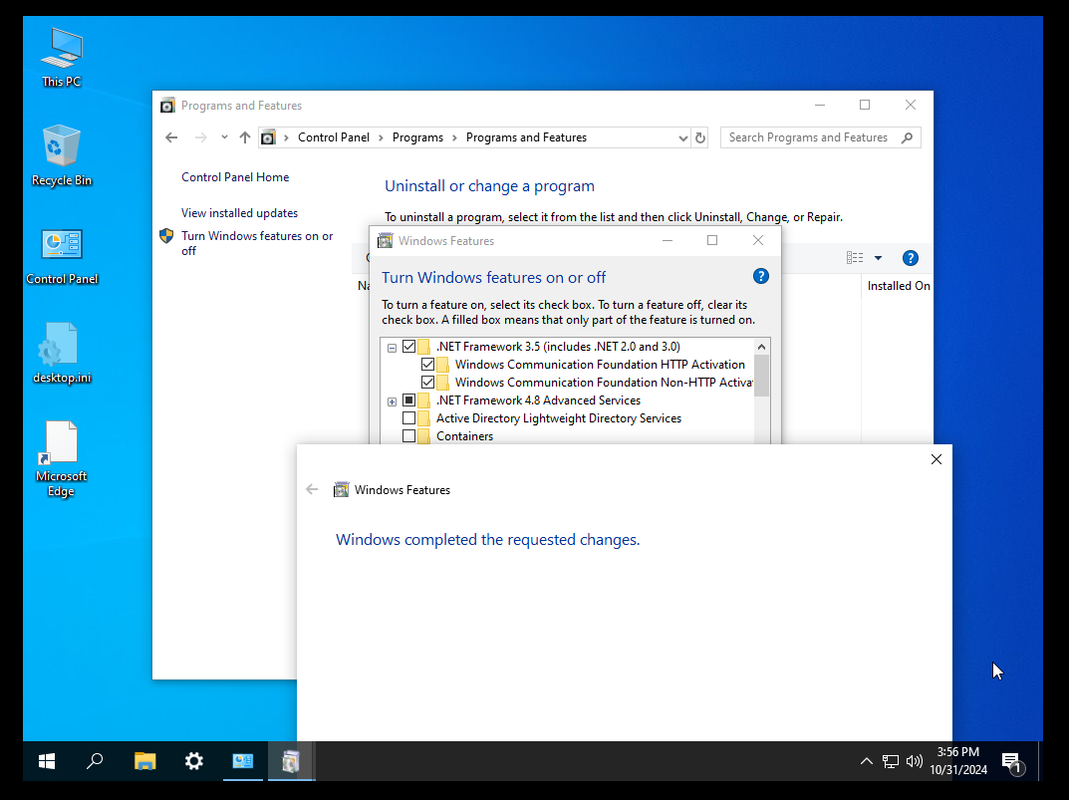
Task: Open the Recycle Bin desktop icon
Action: tap(61, 155)
